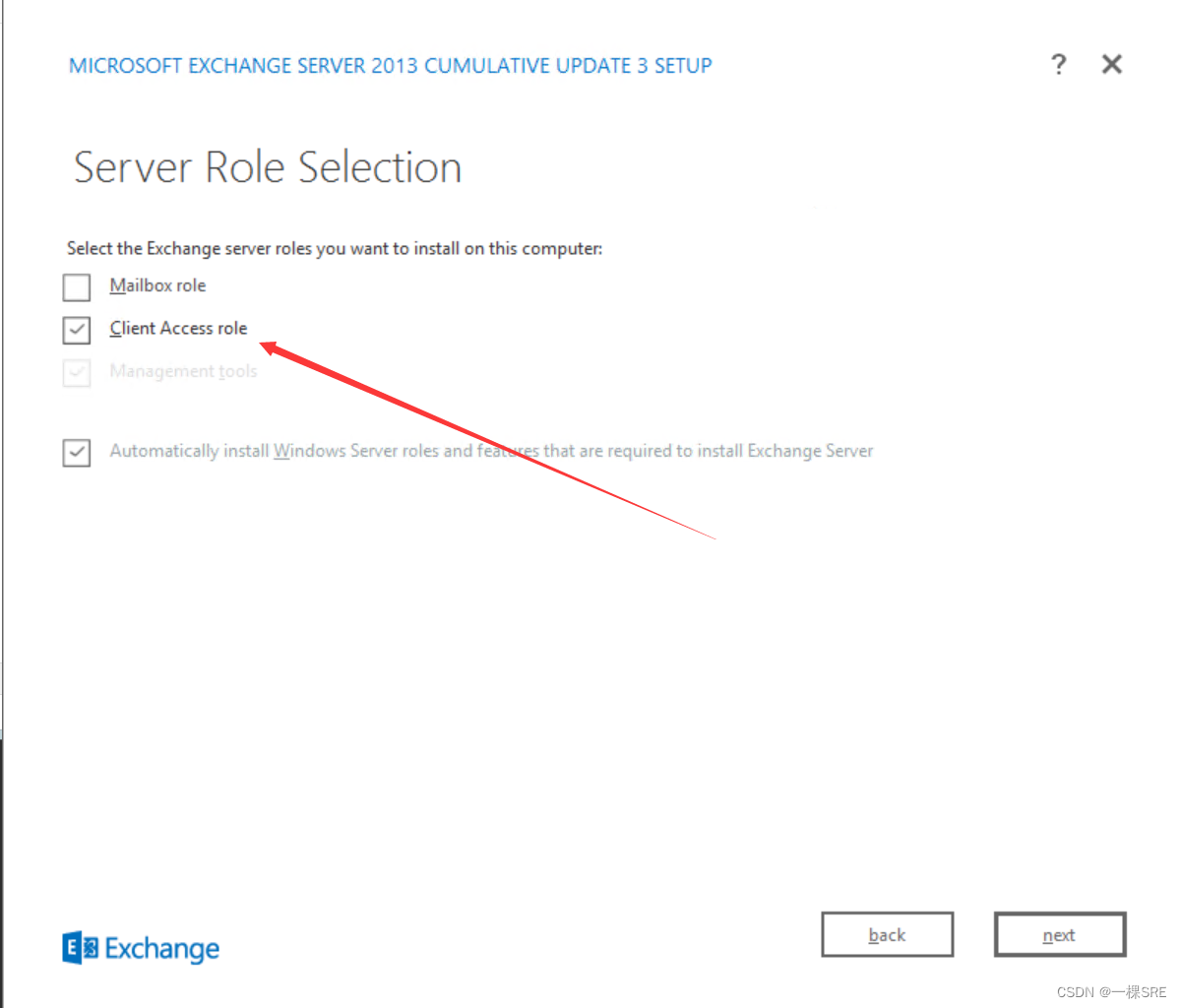Screen dimensions: 1181x1008
Task: Click the 'Client Access role' label text
Action: [x=178, y=329]
